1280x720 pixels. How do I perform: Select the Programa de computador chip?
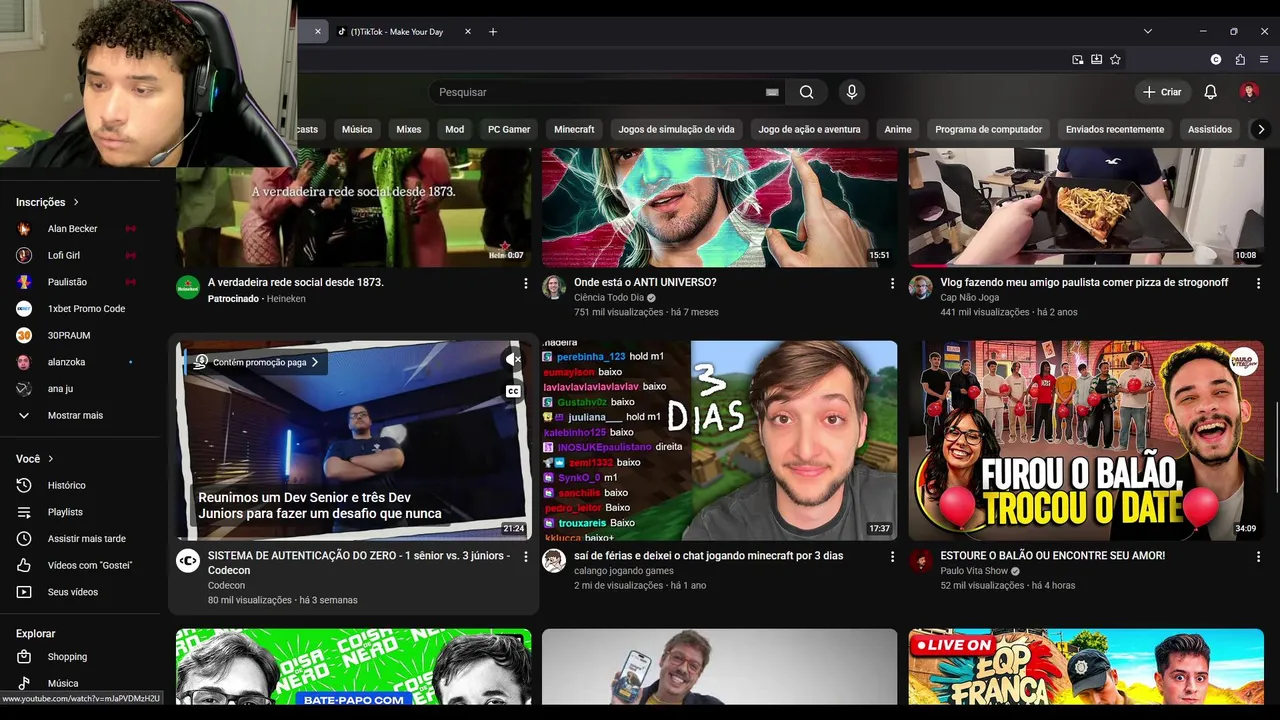(x=989, y=129)
